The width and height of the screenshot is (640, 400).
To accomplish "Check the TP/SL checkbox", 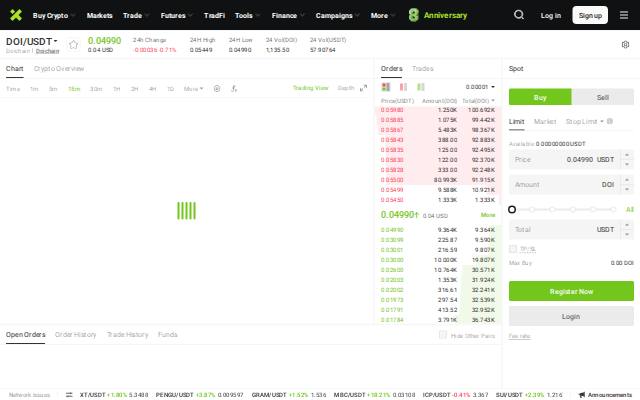I will point(513,249).
